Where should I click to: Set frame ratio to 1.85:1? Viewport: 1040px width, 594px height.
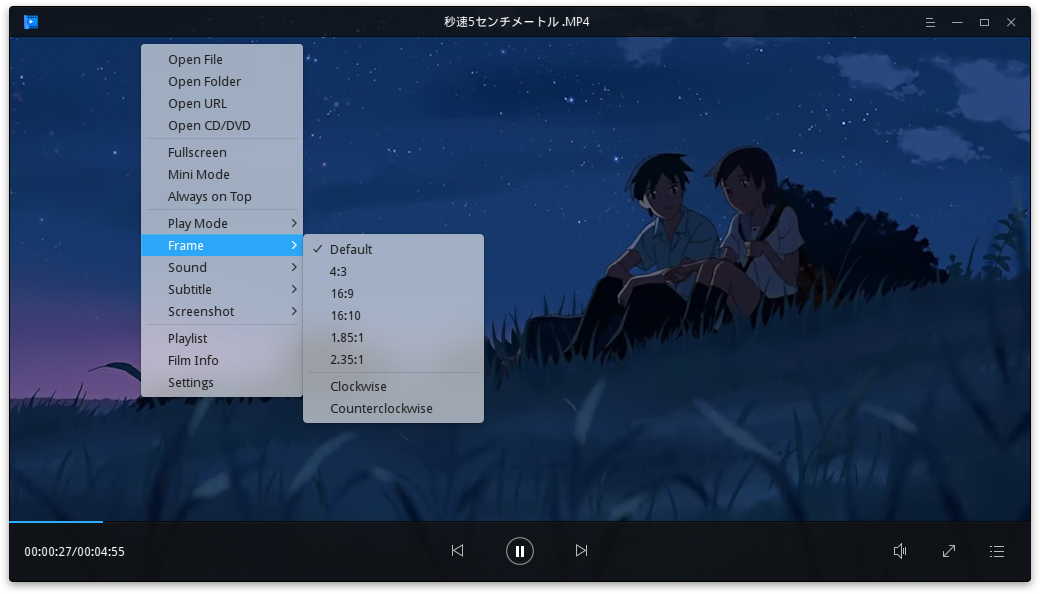393,337
